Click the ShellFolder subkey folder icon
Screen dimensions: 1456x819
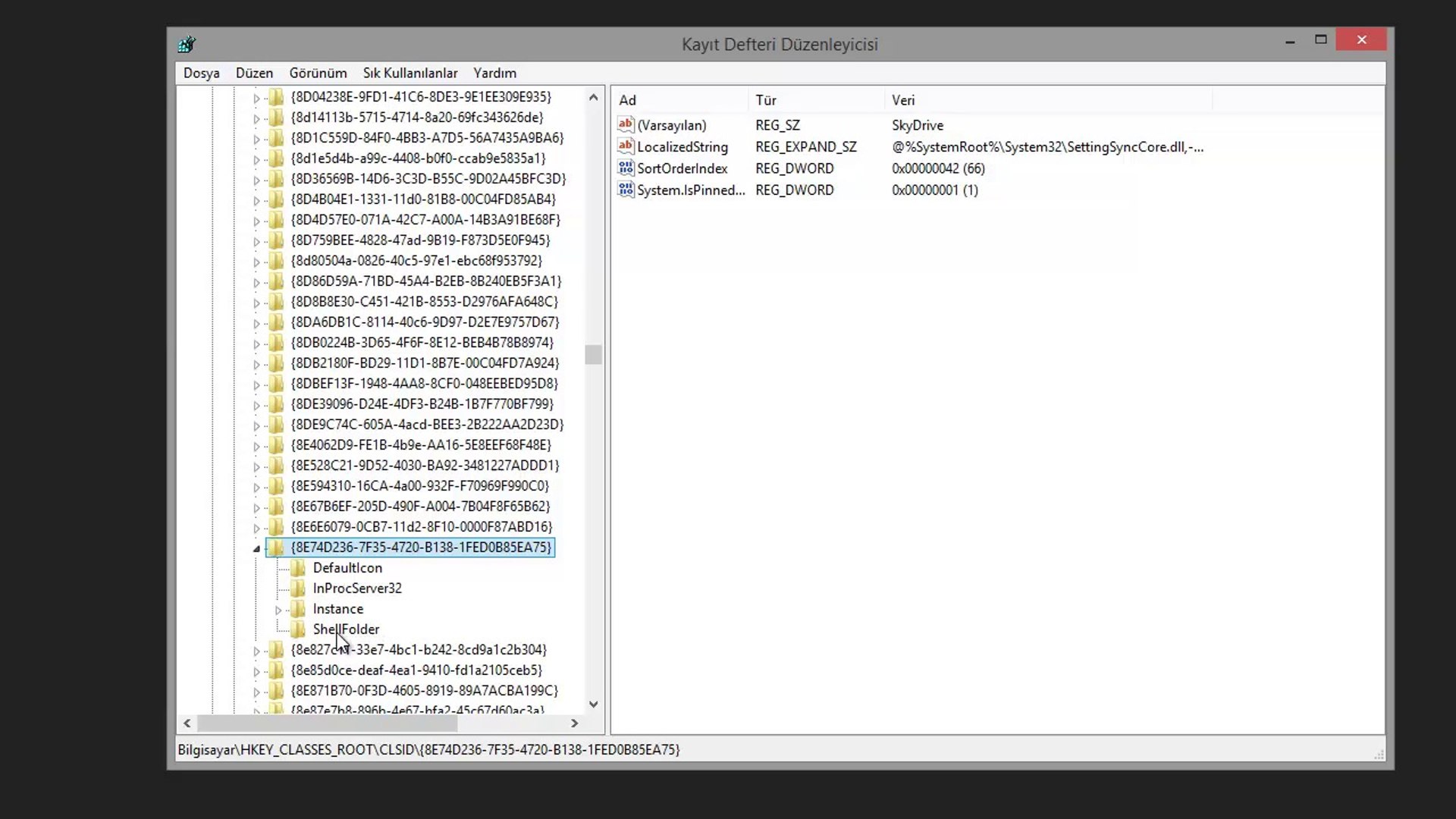pyautogui.click(x=299, y=629)
